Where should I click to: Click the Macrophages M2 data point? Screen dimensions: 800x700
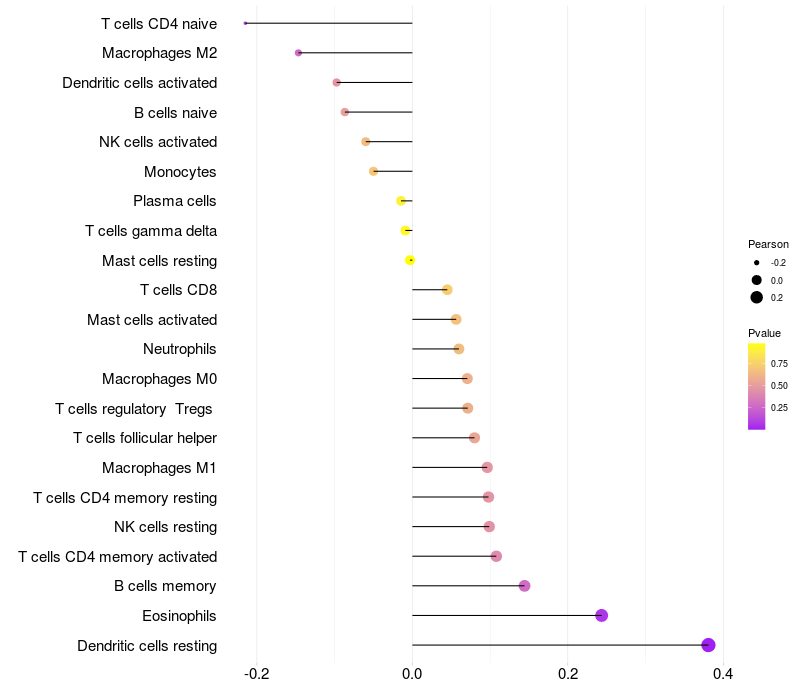tap(298, 53)
